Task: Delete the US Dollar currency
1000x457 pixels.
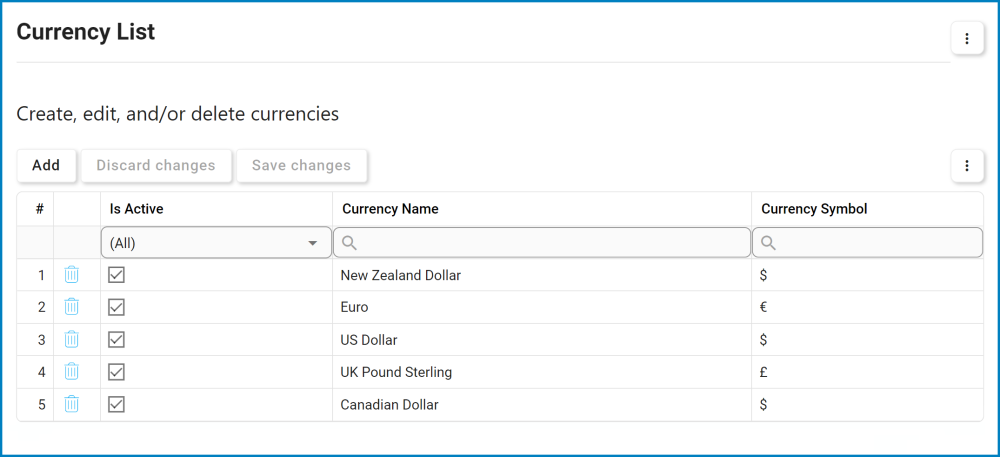Action: [72, 340]
